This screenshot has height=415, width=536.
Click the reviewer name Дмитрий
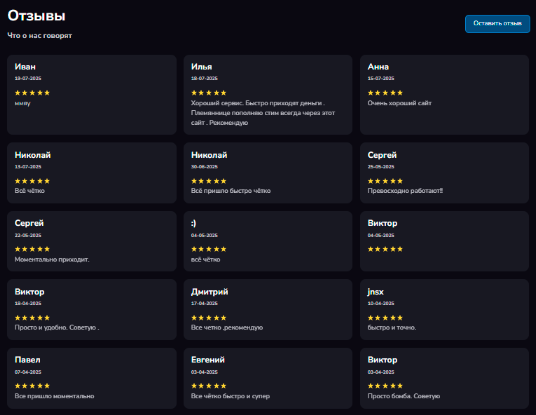[x=209, y=292]
